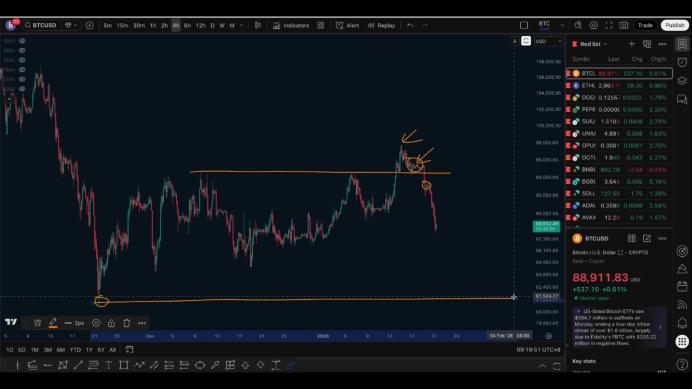Screen dimensions: 692x389
Task: Click the Publish button
Action: (675, 26)
